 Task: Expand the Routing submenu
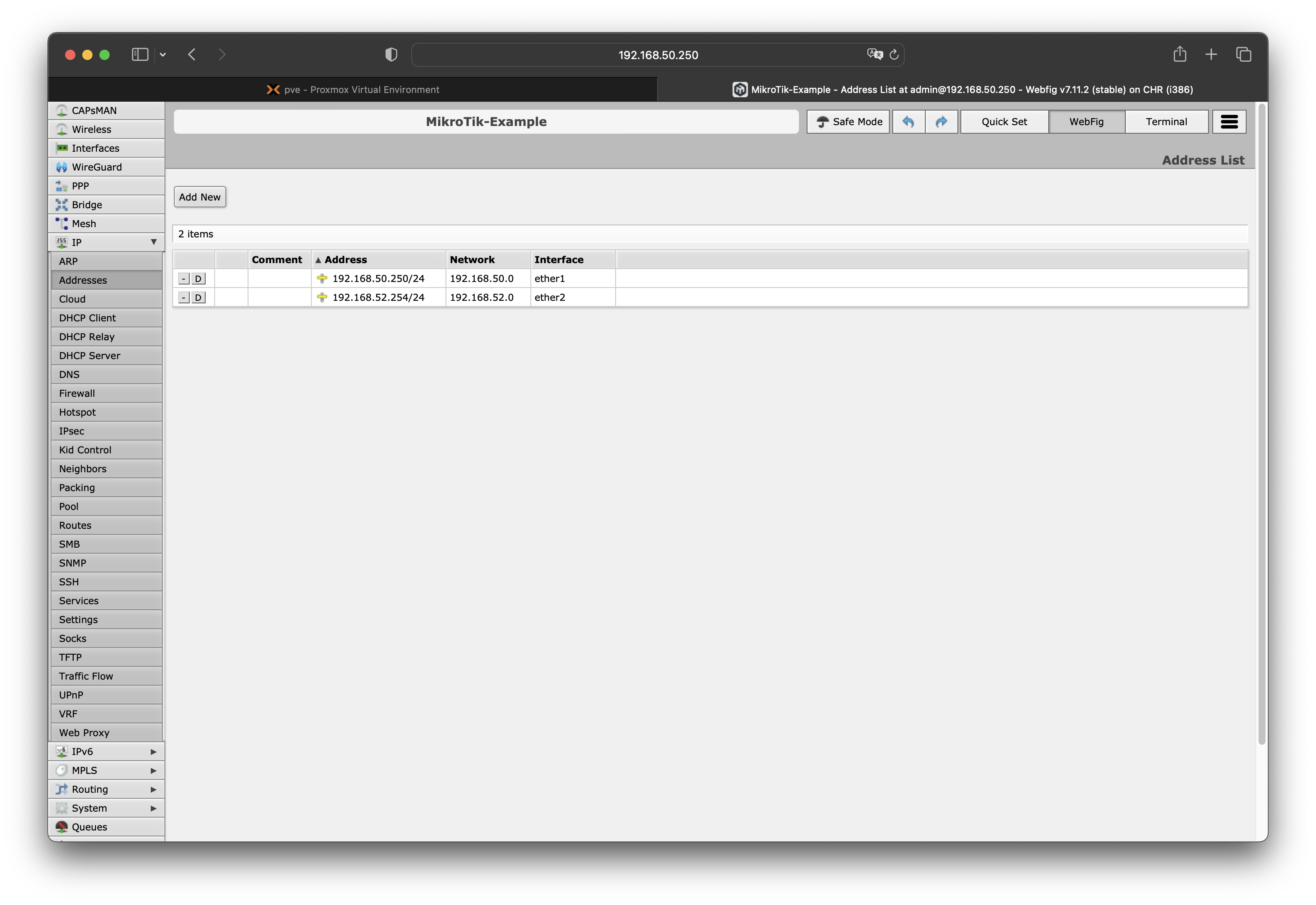154,789
